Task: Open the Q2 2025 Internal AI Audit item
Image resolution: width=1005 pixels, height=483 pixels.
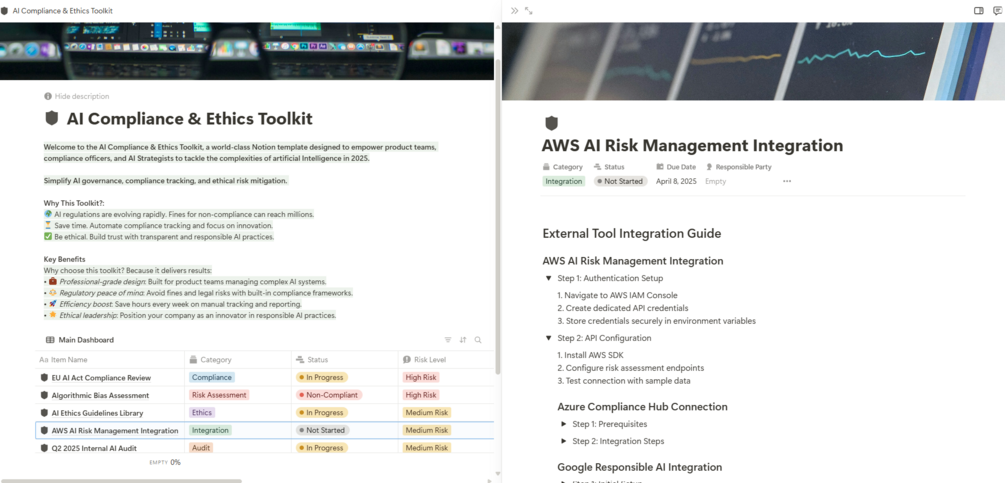Action: pyautogui.click(x=94, y=448)
